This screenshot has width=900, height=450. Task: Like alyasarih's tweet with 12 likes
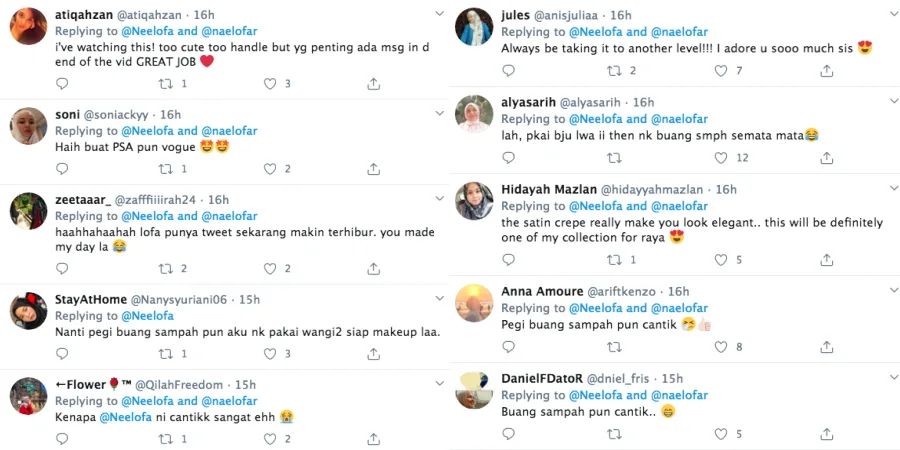pos(716,158)
